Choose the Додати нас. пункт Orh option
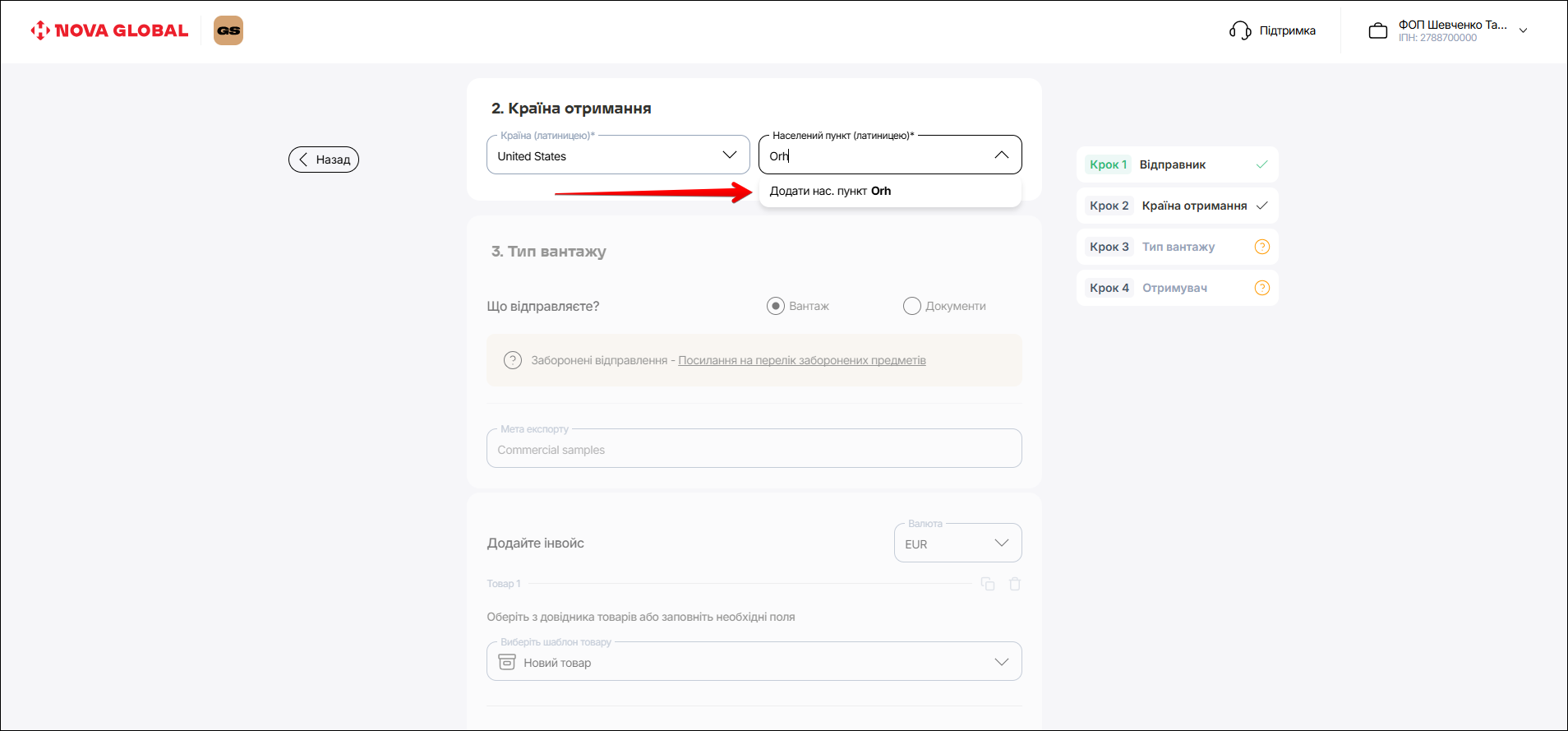Viewport: 1568px width, 731px height. (830, 191)
